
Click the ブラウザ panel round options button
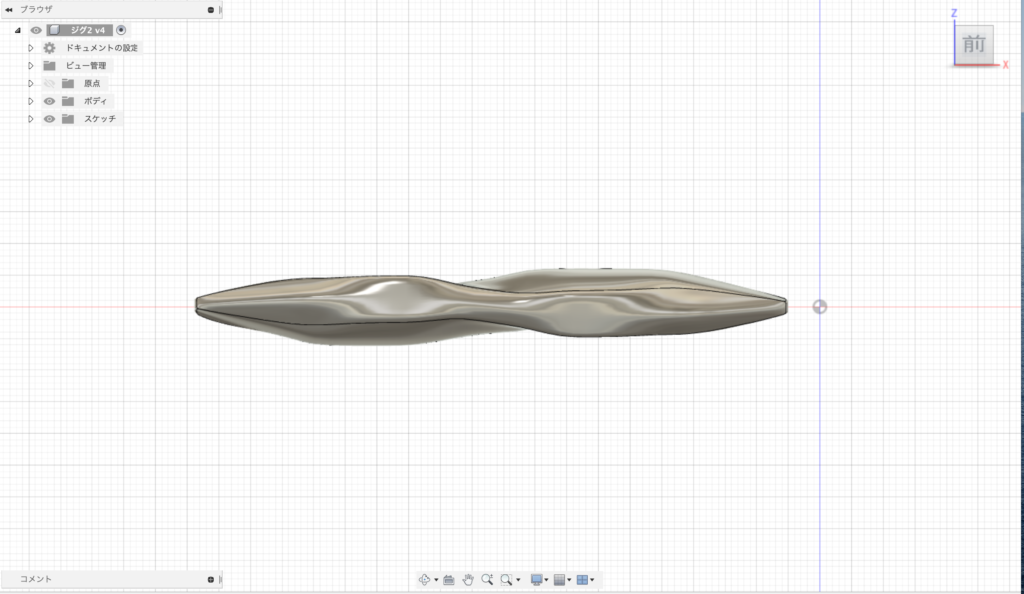tap(210, 10)
